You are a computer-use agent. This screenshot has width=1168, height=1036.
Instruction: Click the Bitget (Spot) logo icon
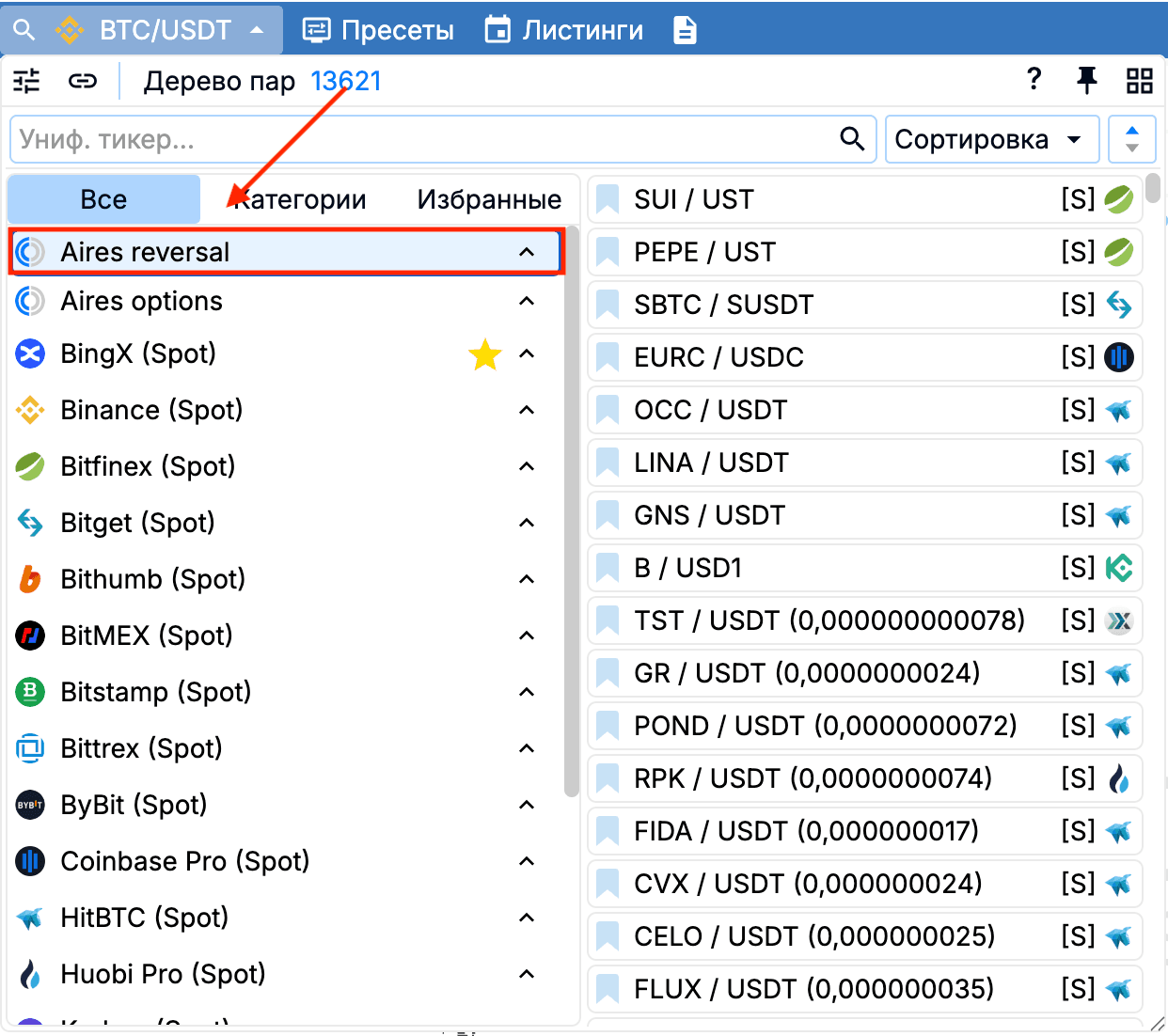[x=30, y=523]
